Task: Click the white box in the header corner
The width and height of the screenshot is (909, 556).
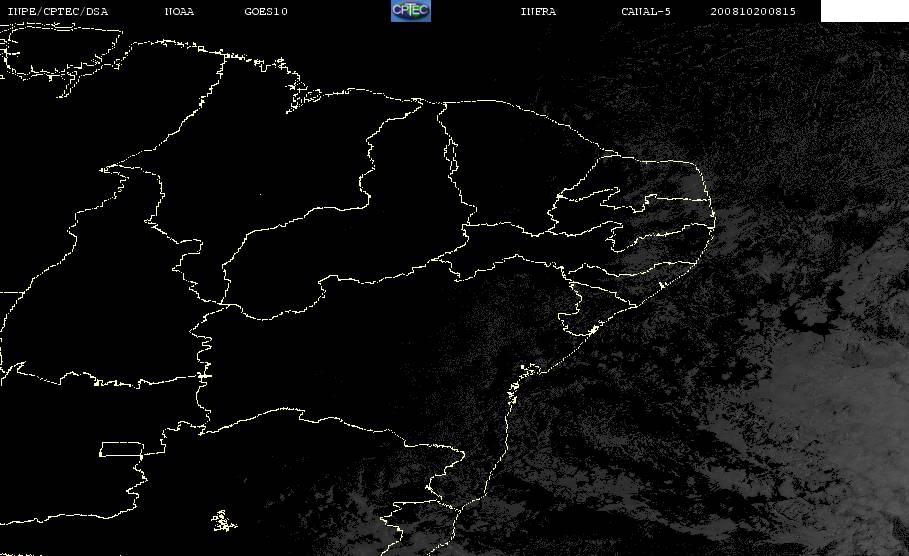Action: tap(865, 11)
